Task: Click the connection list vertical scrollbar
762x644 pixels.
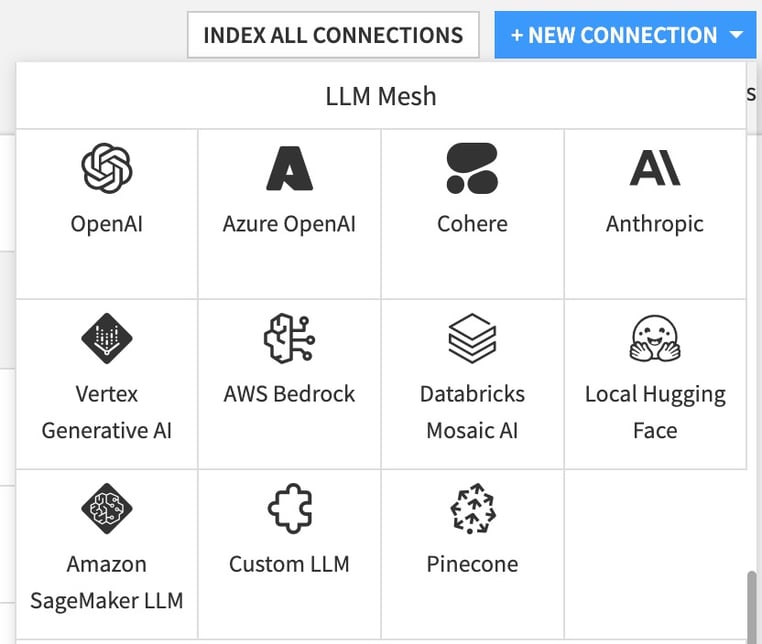Action: (751, 604)
